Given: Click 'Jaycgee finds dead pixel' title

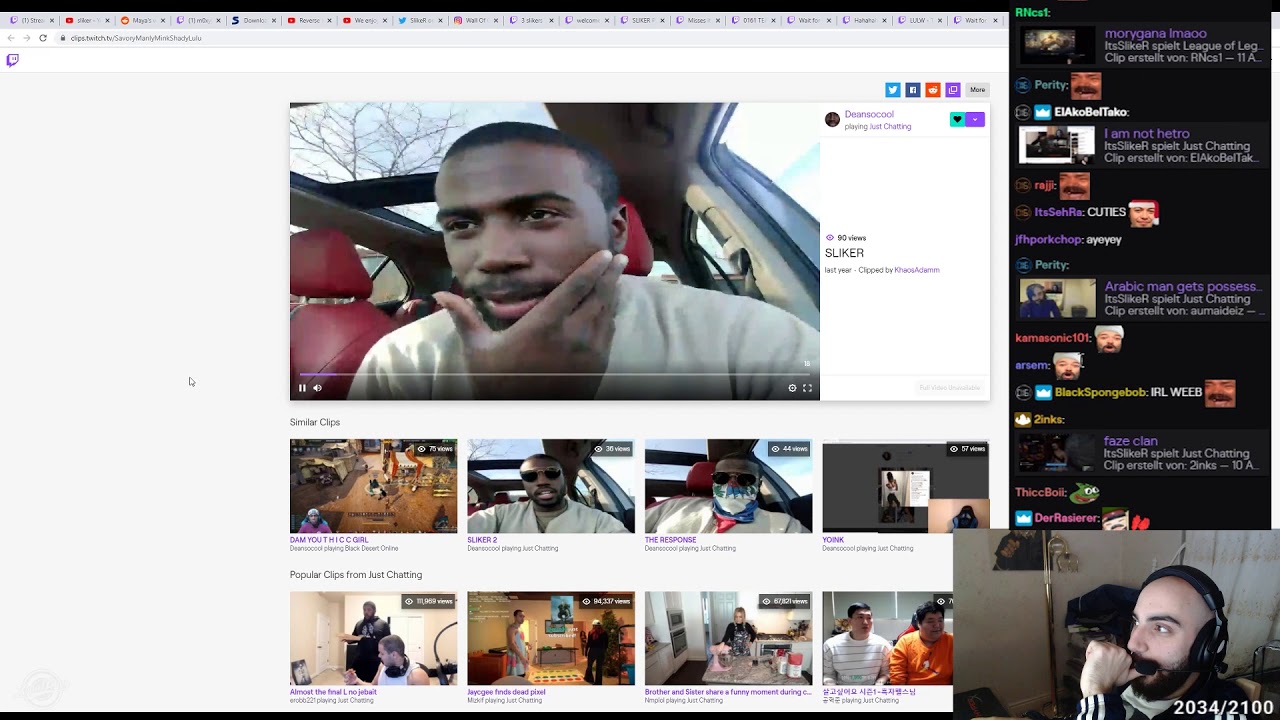Looking at the screenshot, I should click(x=506, y=692).
